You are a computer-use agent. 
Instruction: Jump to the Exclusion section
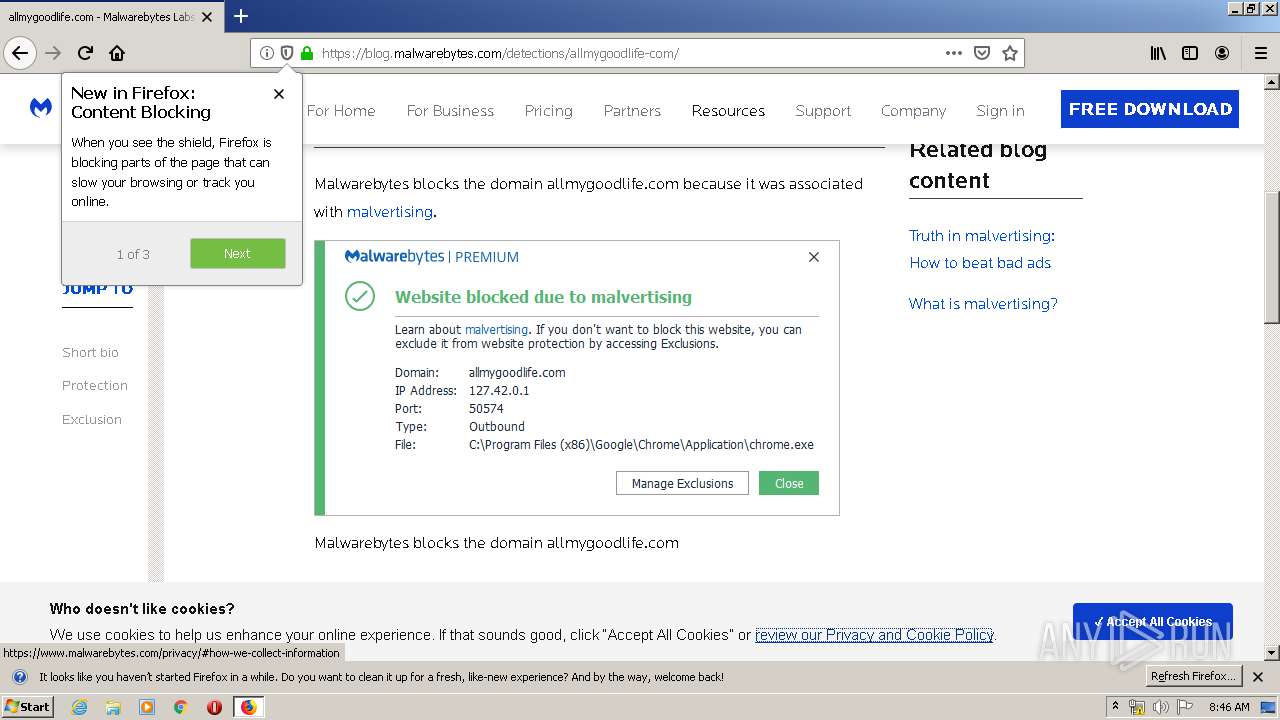tap(92, 419)
